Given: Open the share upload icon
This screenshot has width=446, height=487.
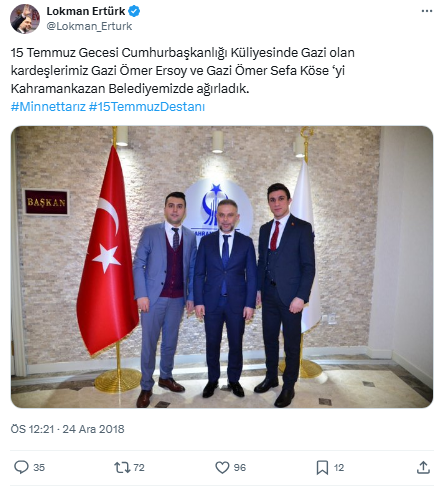Looking at the screenshot, I should coord(423,467).
